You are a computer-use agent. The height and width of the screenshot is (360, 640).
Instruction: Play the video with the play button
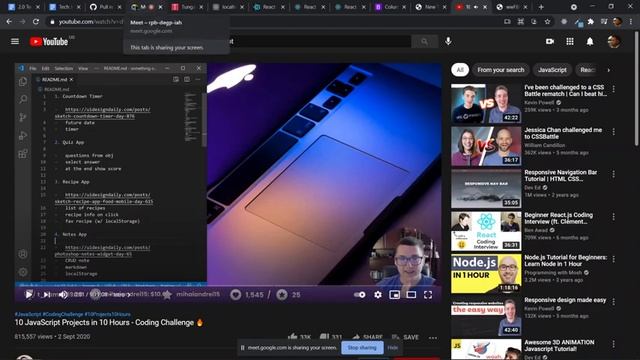point(29,294)
